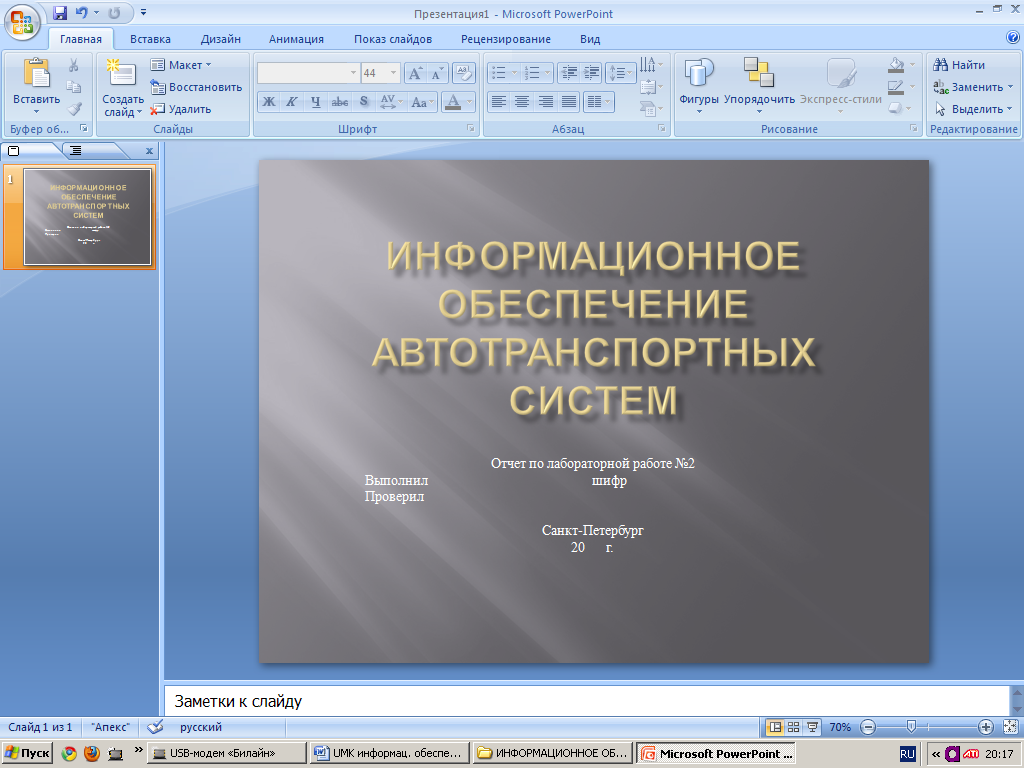The image size is (1024, 768).
Task: Increase the font size
Action: [415, 73]
